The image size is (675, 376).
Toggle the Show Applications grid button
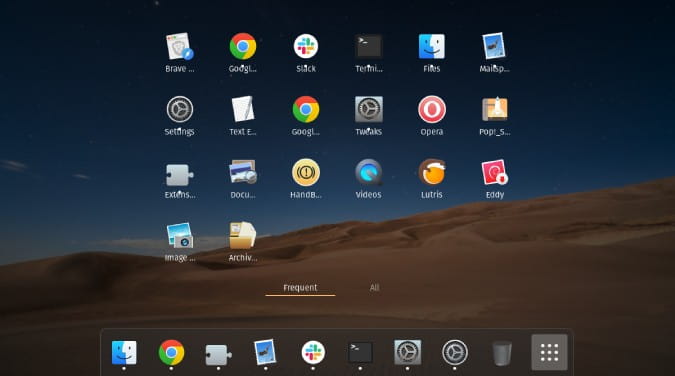coord(549,352)
